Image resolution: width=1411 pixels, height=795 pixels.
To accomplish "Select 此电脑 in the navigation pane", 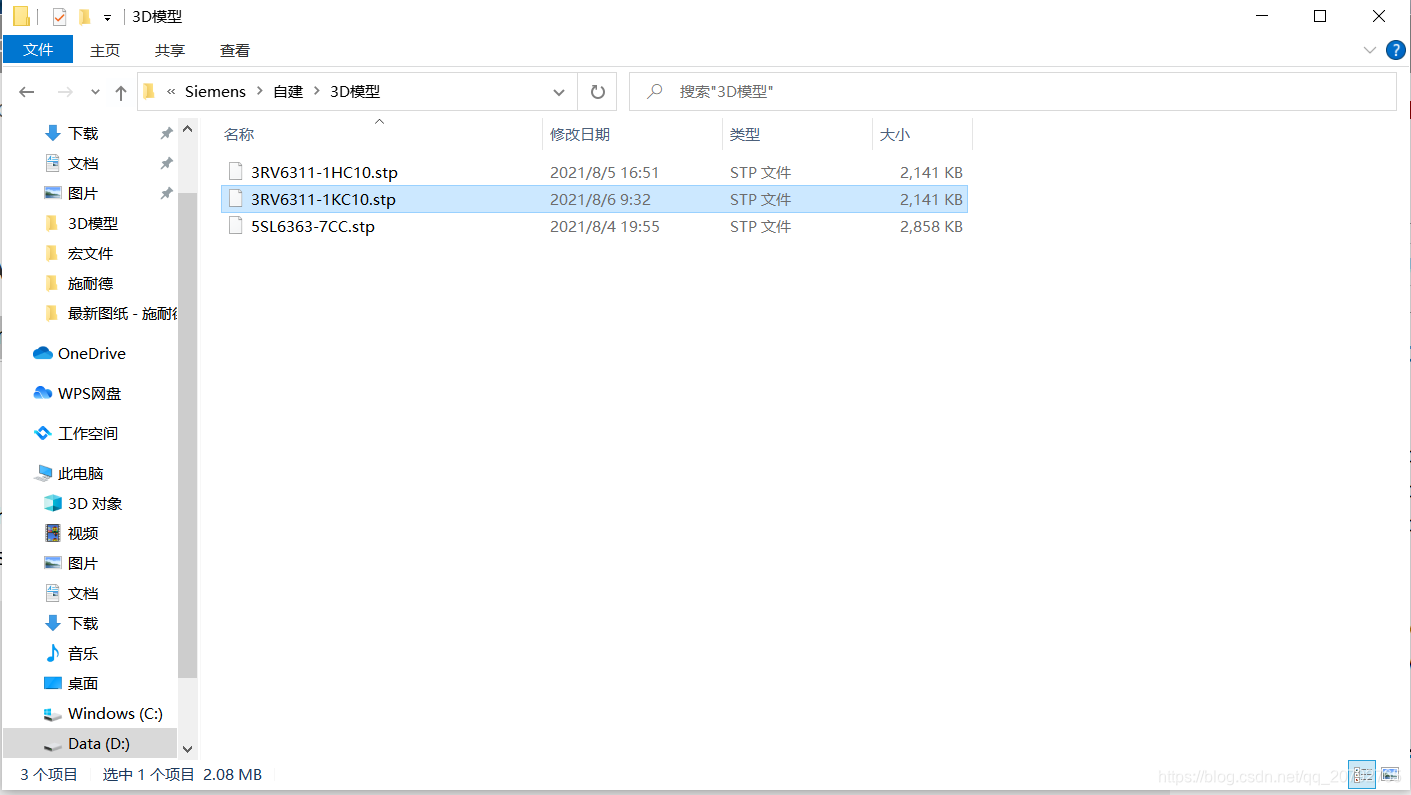I will coord(80,473).
